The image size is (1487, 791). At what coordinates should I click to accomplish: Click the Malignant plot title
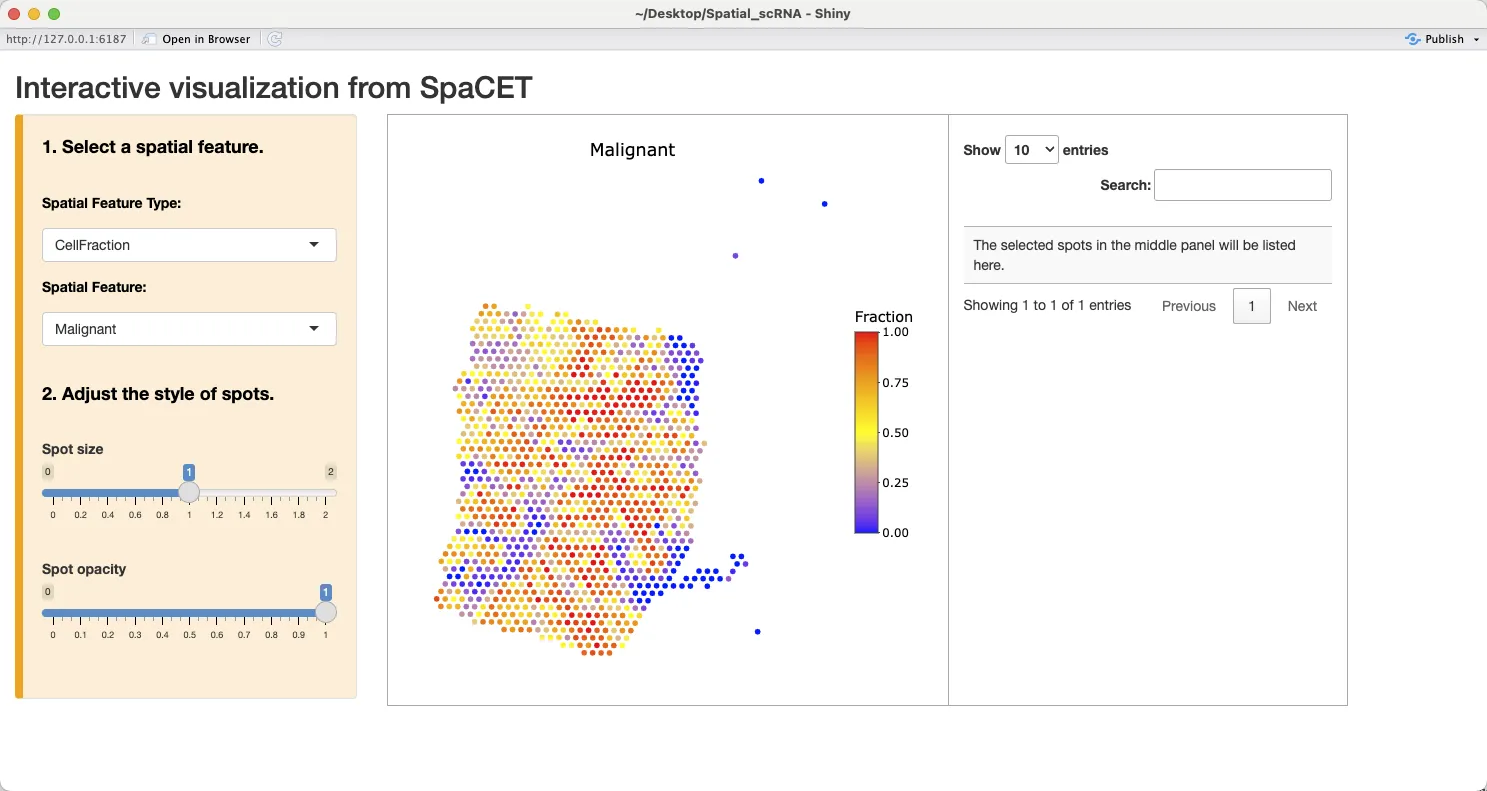(632, 150)
